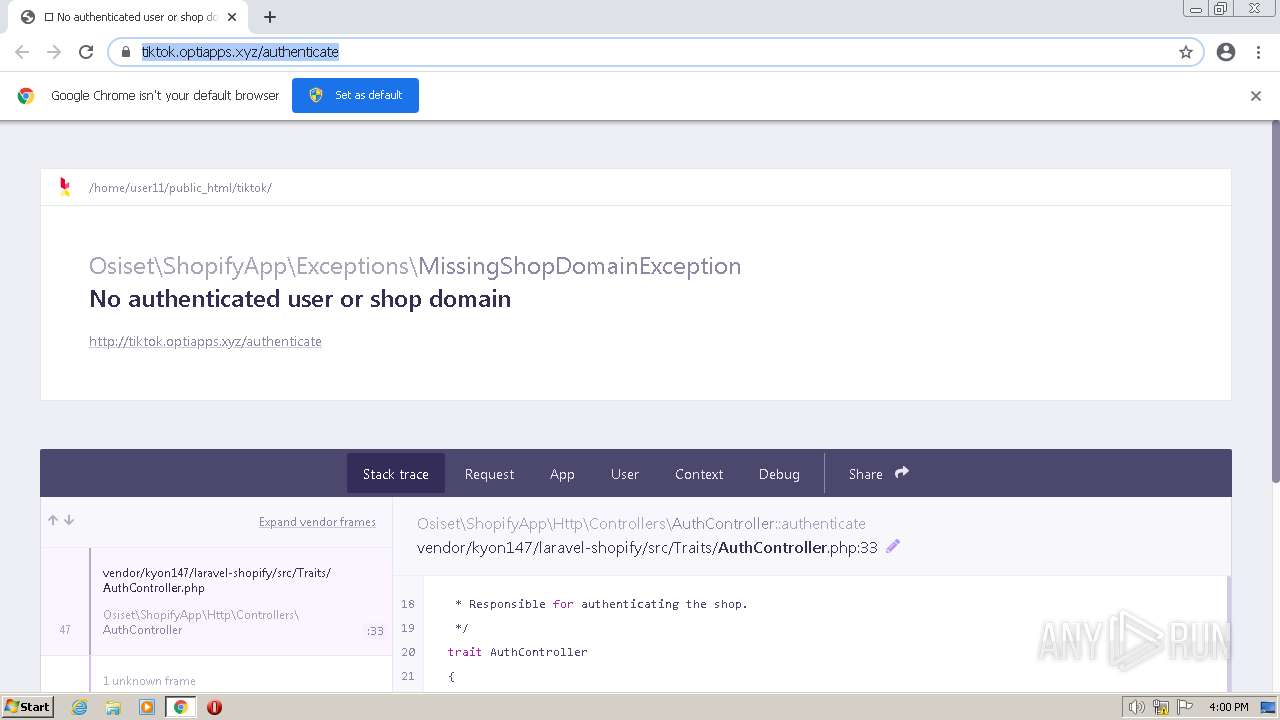The width and height of the screenshot is (1280, 720).
Task: Click the /home/user11/public_html/tiktok/ path text
Action: coord(180,188)
